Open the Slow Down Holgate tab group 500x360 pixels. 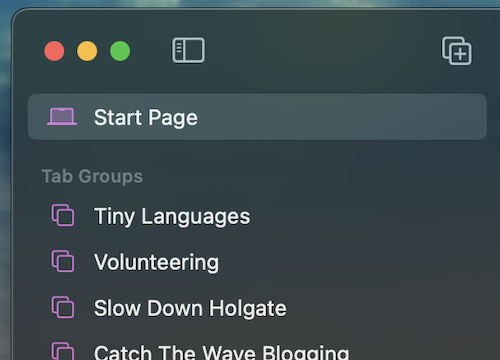[190, 308]
